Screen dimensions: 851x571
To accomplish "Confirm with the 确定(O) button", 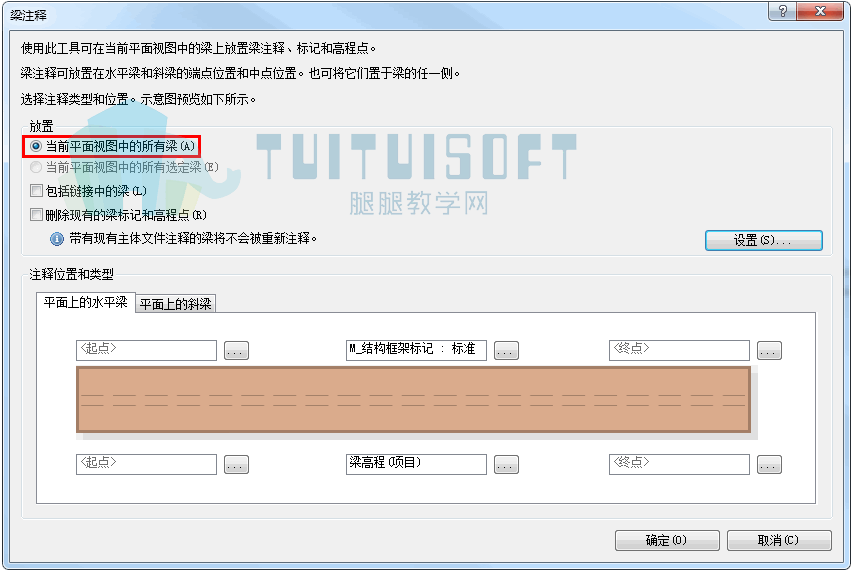I will click(x=667, y=541).
